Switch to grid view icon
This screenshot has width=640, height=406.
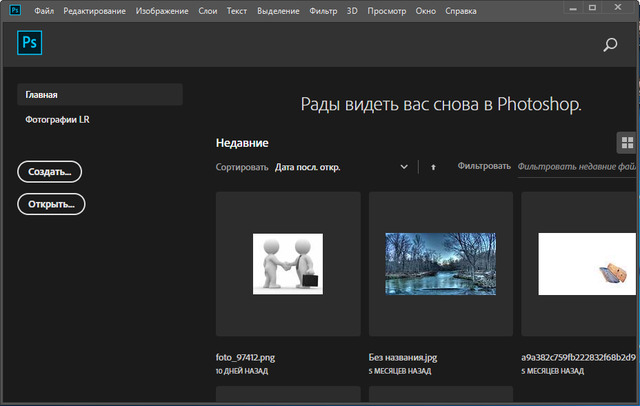[x=627, y=142]
